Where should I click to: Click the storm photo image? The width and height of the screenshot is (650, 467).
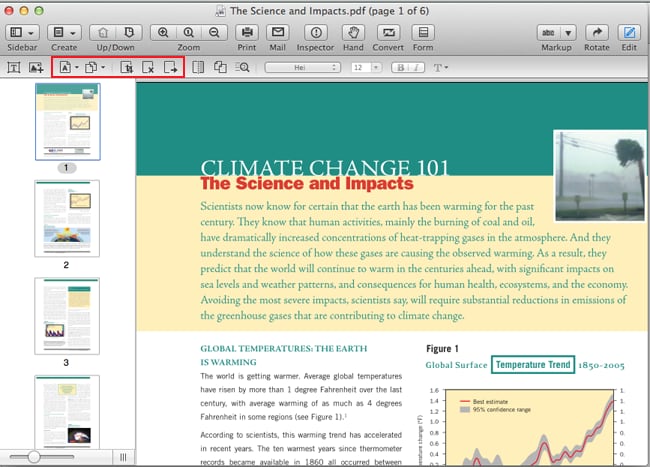click(600, 176)
